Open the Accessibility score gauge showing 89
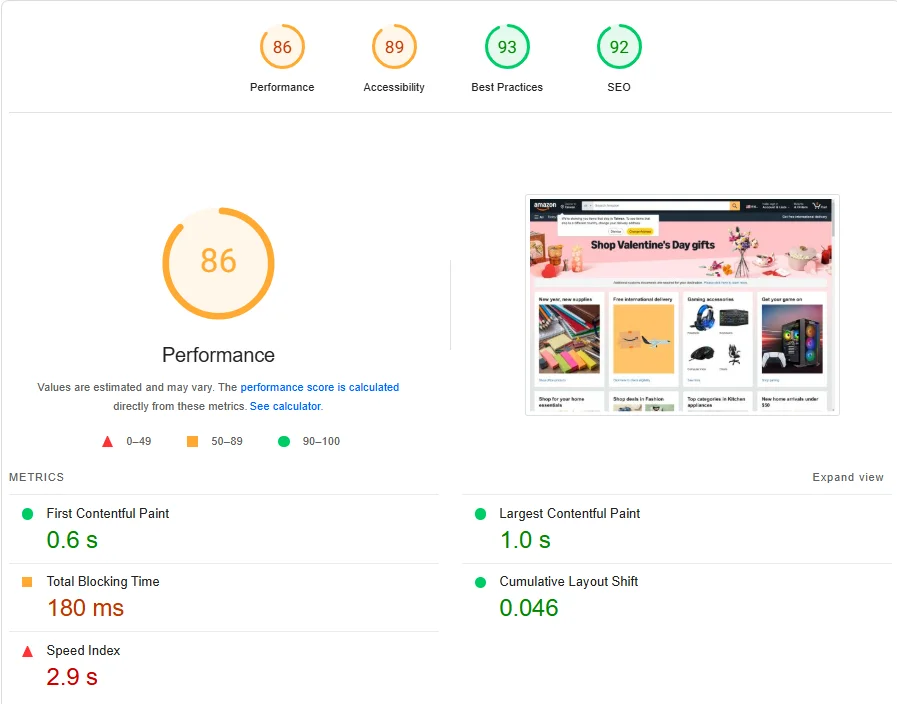This screenshot has width=897, height=704. point(394,46)
